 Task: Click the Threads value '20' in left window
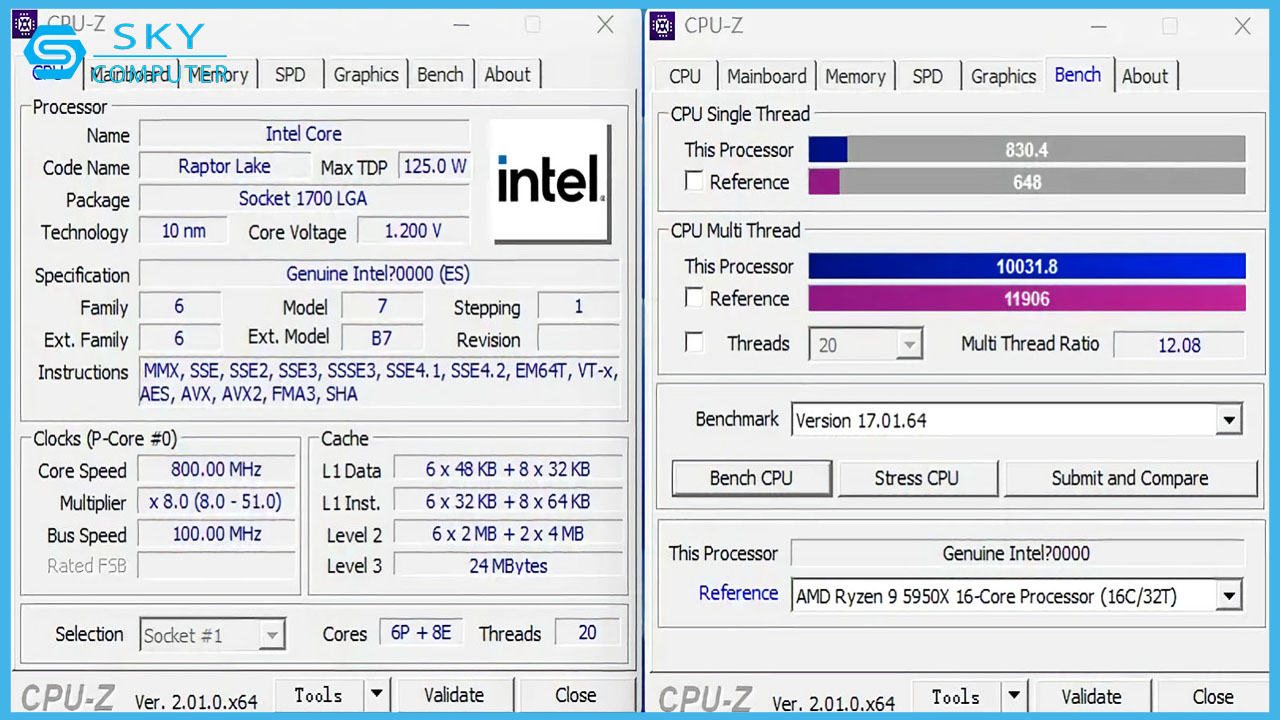[587, 633]
